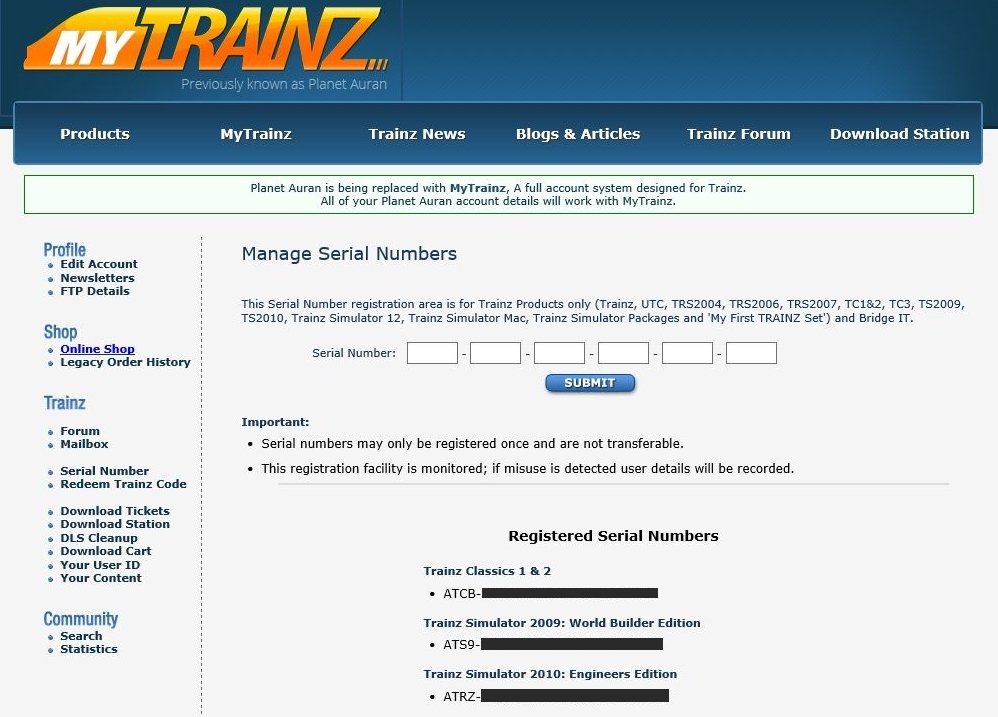Open Download Station in top navigation
The image size is (998, 717).
899,134
